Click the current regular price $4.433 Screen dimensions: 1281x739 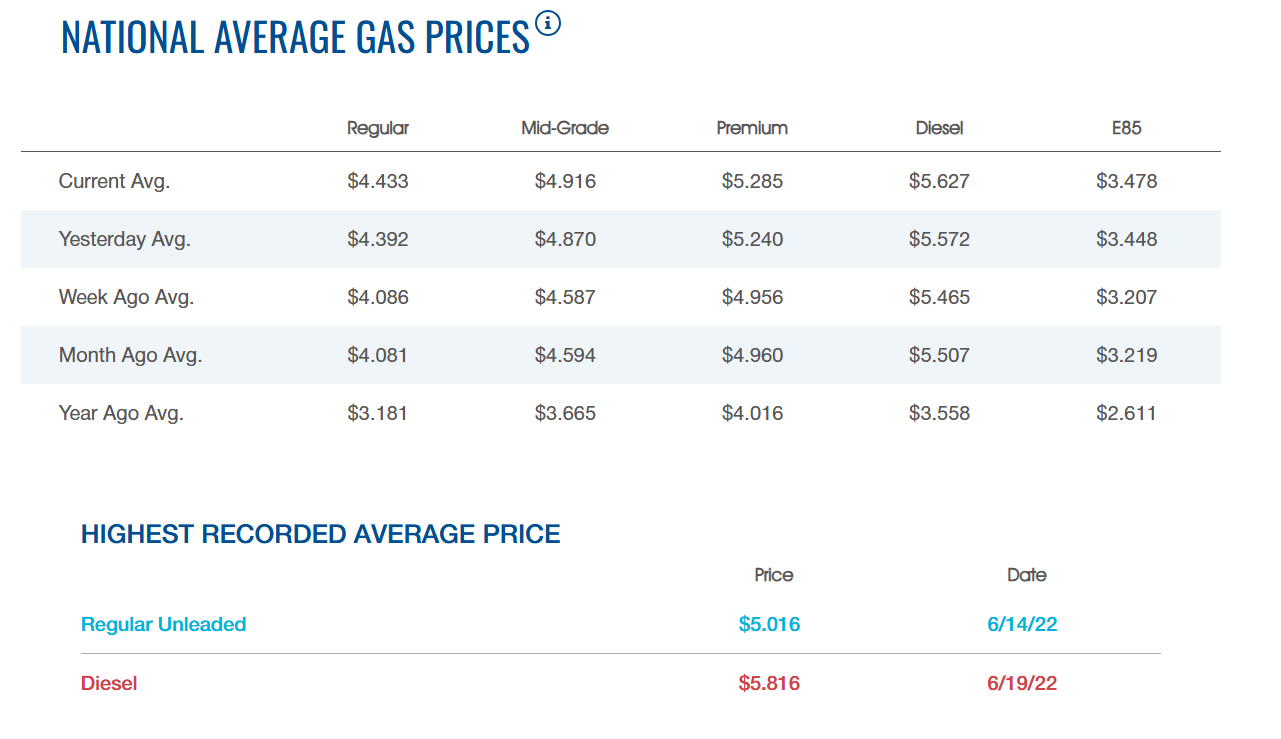378,182
